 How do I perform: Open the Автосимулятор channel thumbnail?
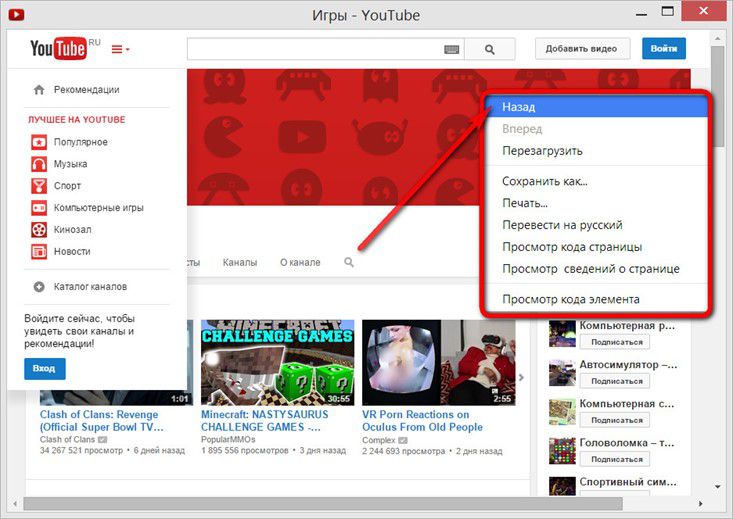click(x=562, y=373)
